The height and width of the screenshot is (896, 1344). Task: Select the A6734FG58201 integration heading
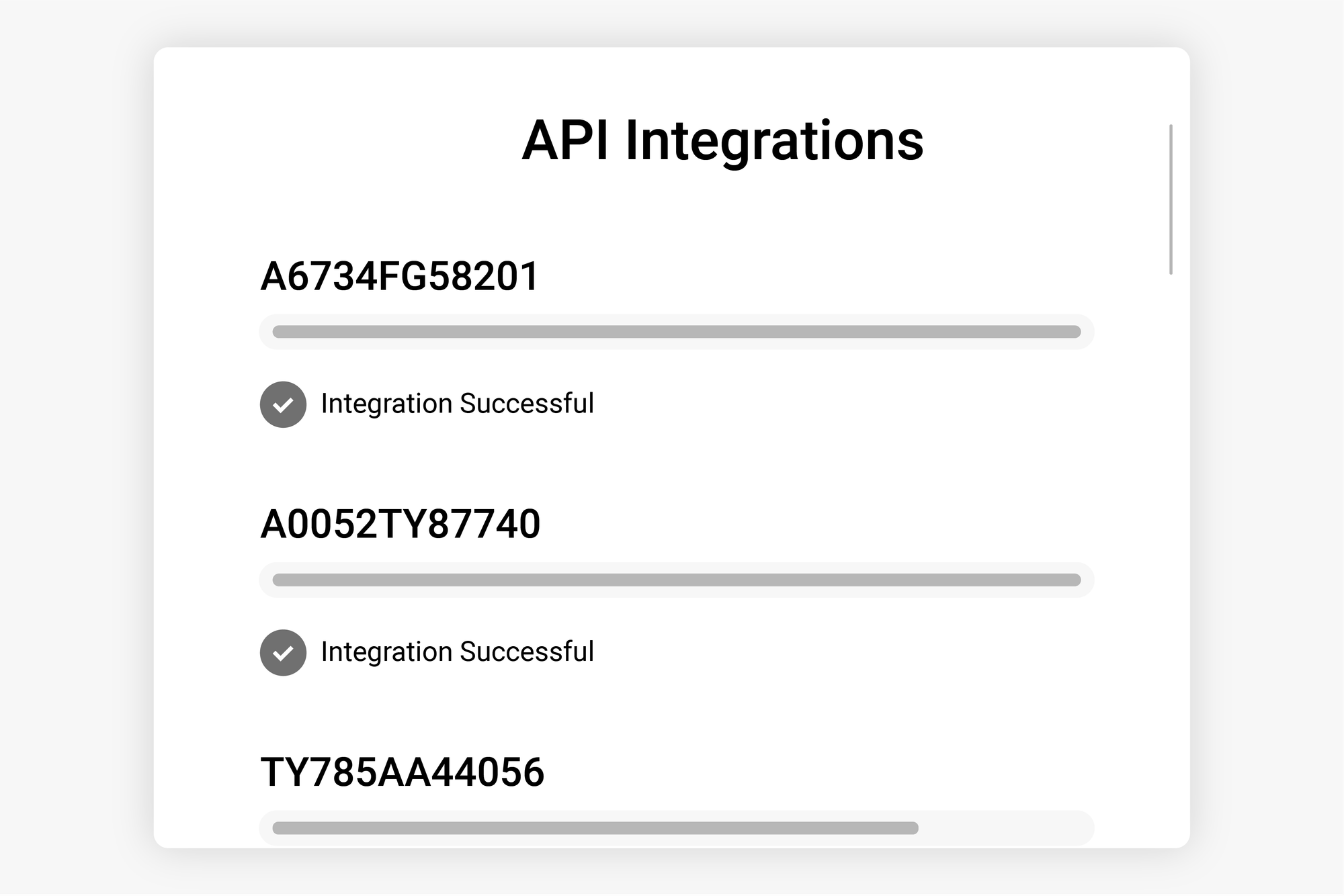click(x=399, y=276)
